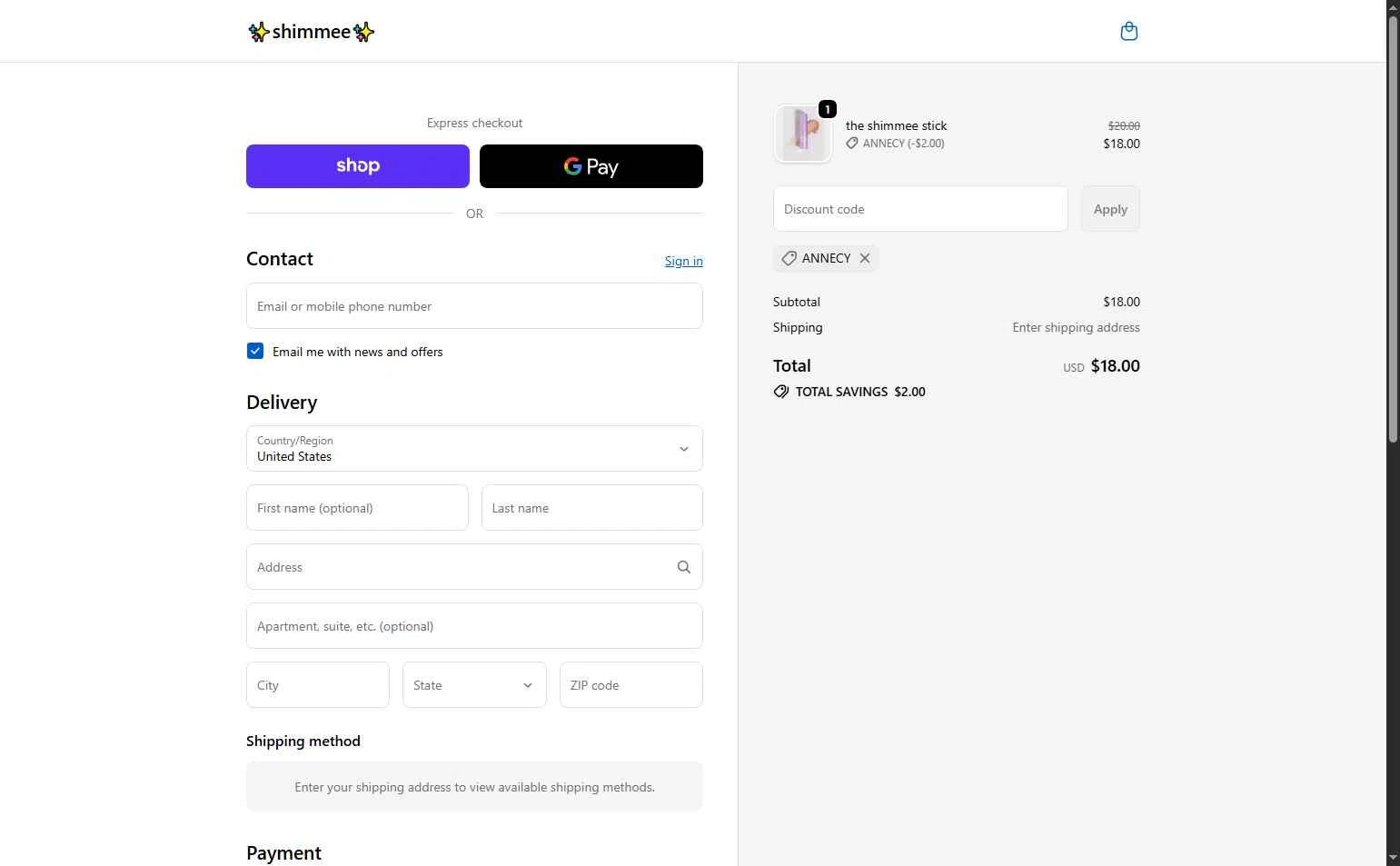Focus the Email or mobile phone number field
The height and width of the screenshot is (866, 1400).
pos(474,306)
